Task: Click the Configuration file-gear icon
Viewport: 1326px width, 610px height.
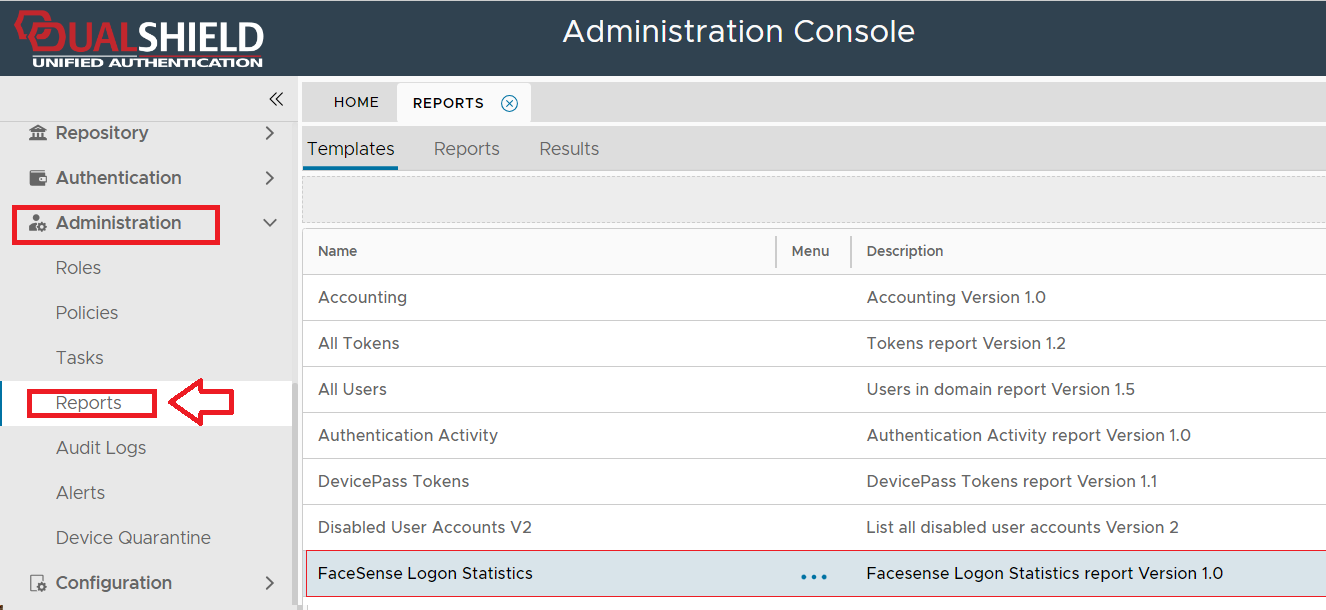Action: click(x=38, y=583)
